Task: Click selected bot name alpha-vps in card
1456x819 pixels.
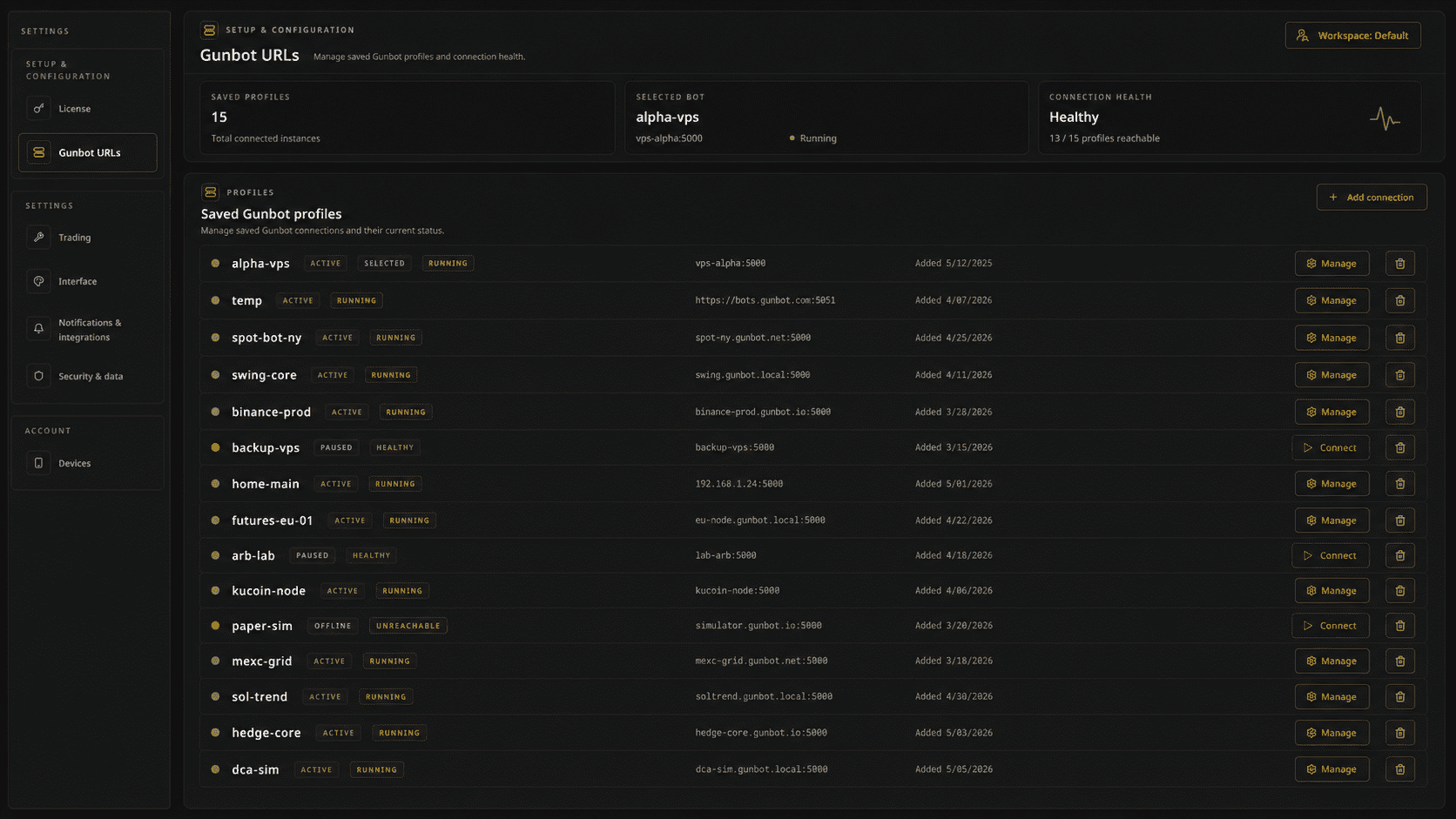Action: (667, 117)
